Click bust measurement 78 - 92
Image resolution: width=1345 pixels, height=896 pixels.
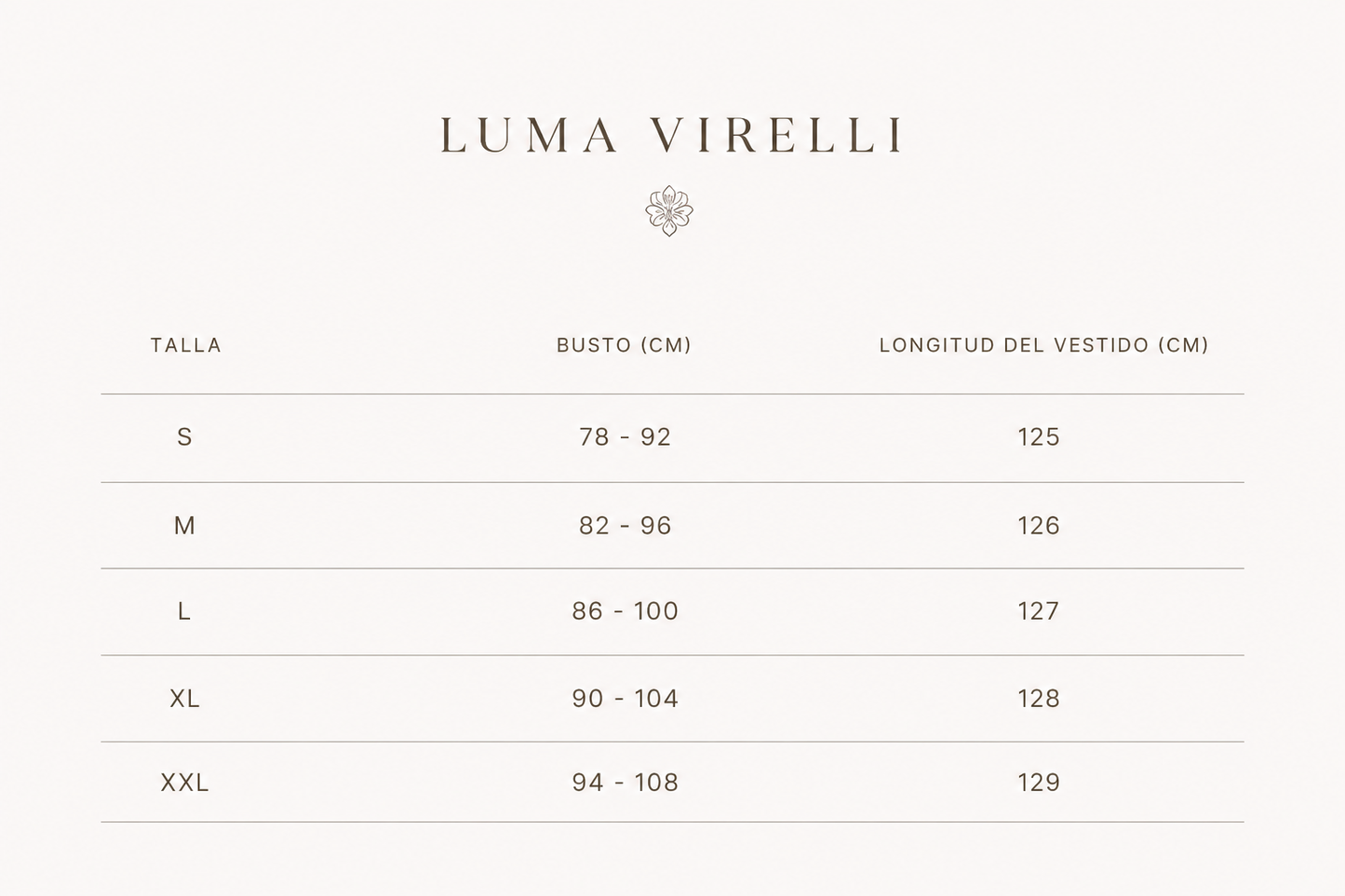625,436
